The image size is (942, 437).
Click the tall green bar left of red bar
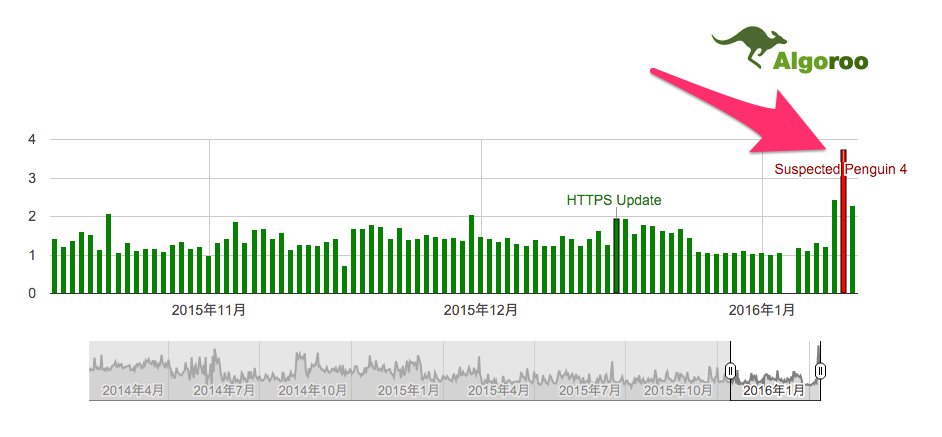(x=834, y=246)
